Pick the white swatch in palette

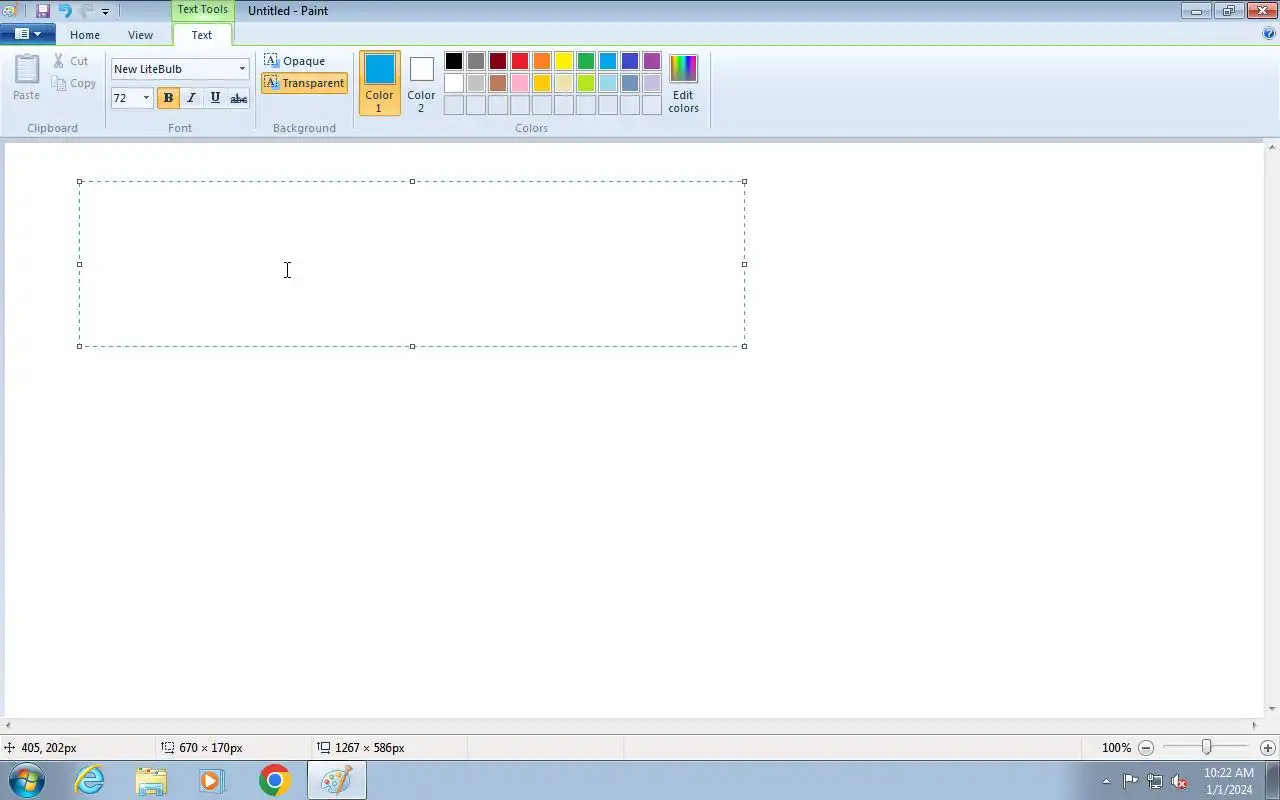coord(454,83)
